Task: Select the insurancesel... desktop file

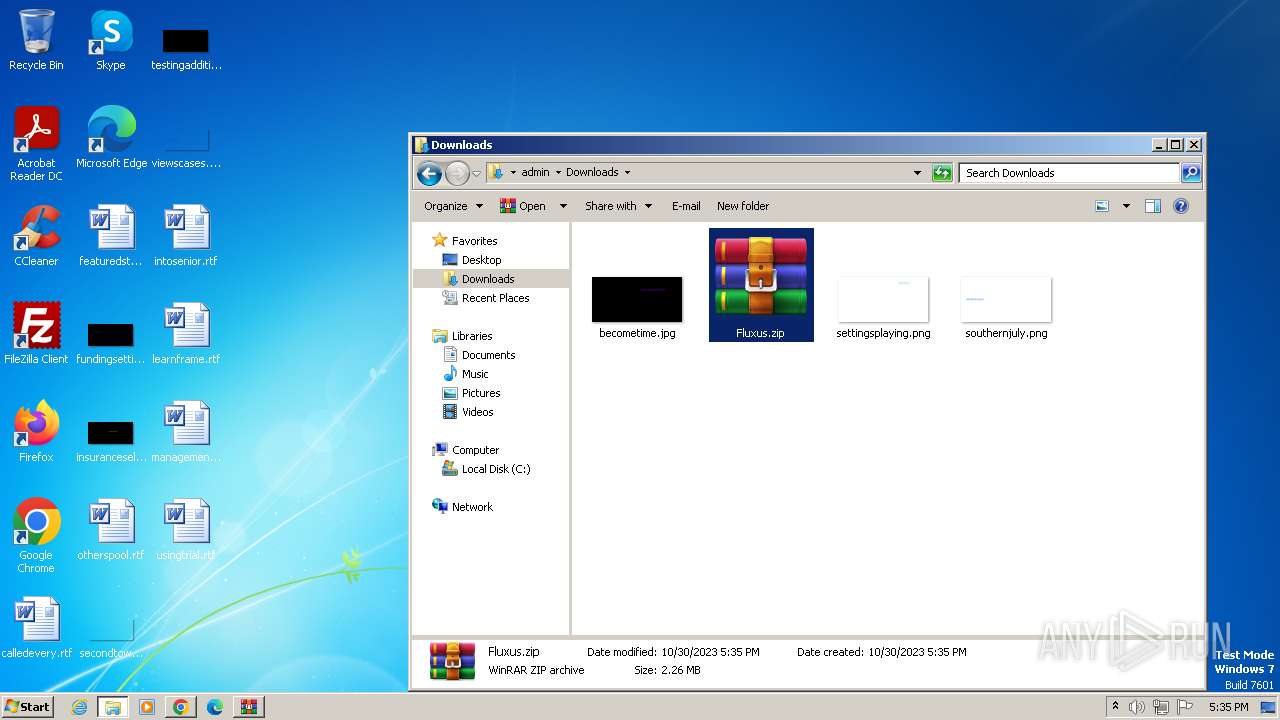Action: pyautogui.click(x=111, y=440)
